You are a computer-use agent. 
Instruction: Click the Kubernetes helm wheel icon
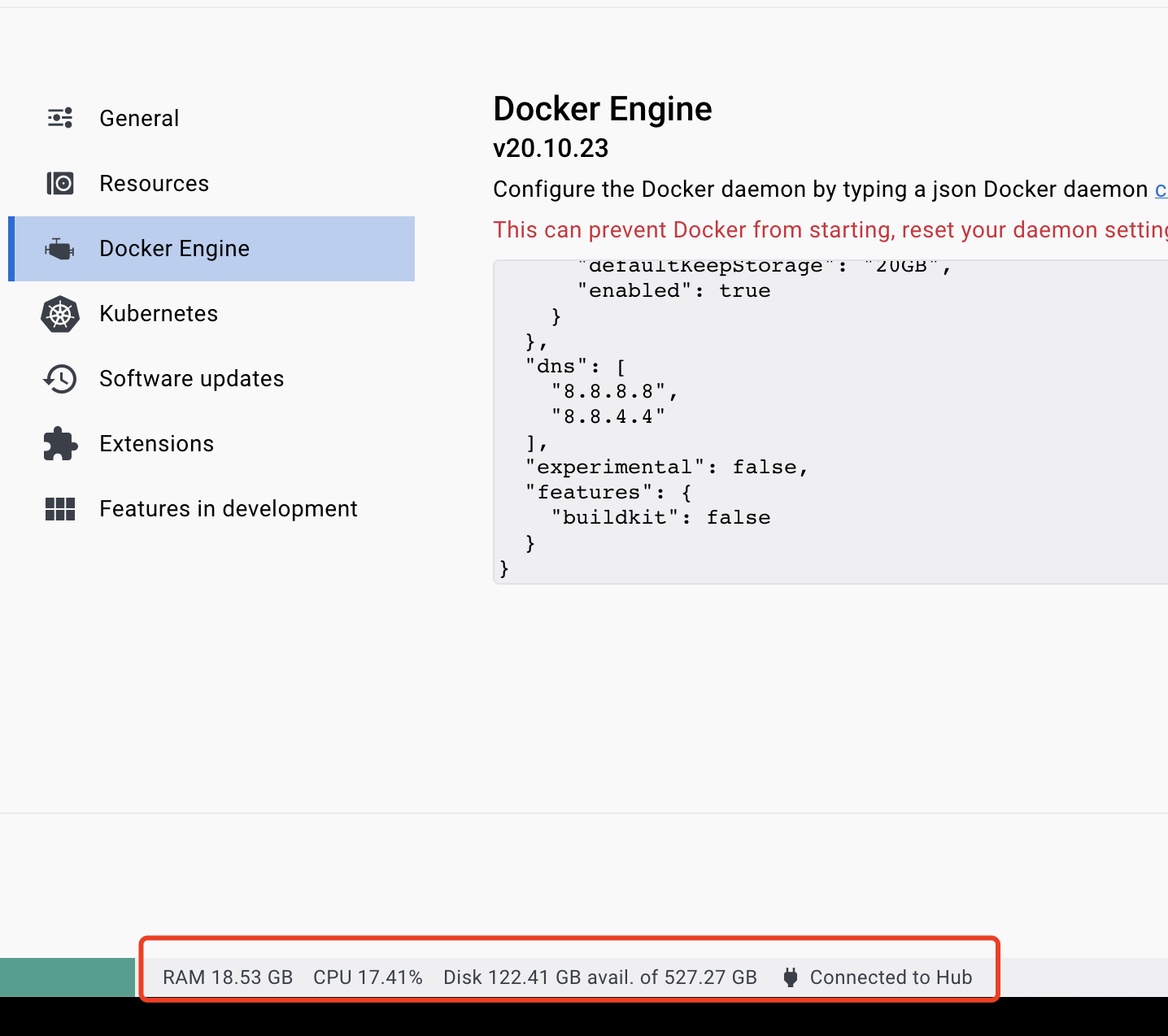[60, 314]
